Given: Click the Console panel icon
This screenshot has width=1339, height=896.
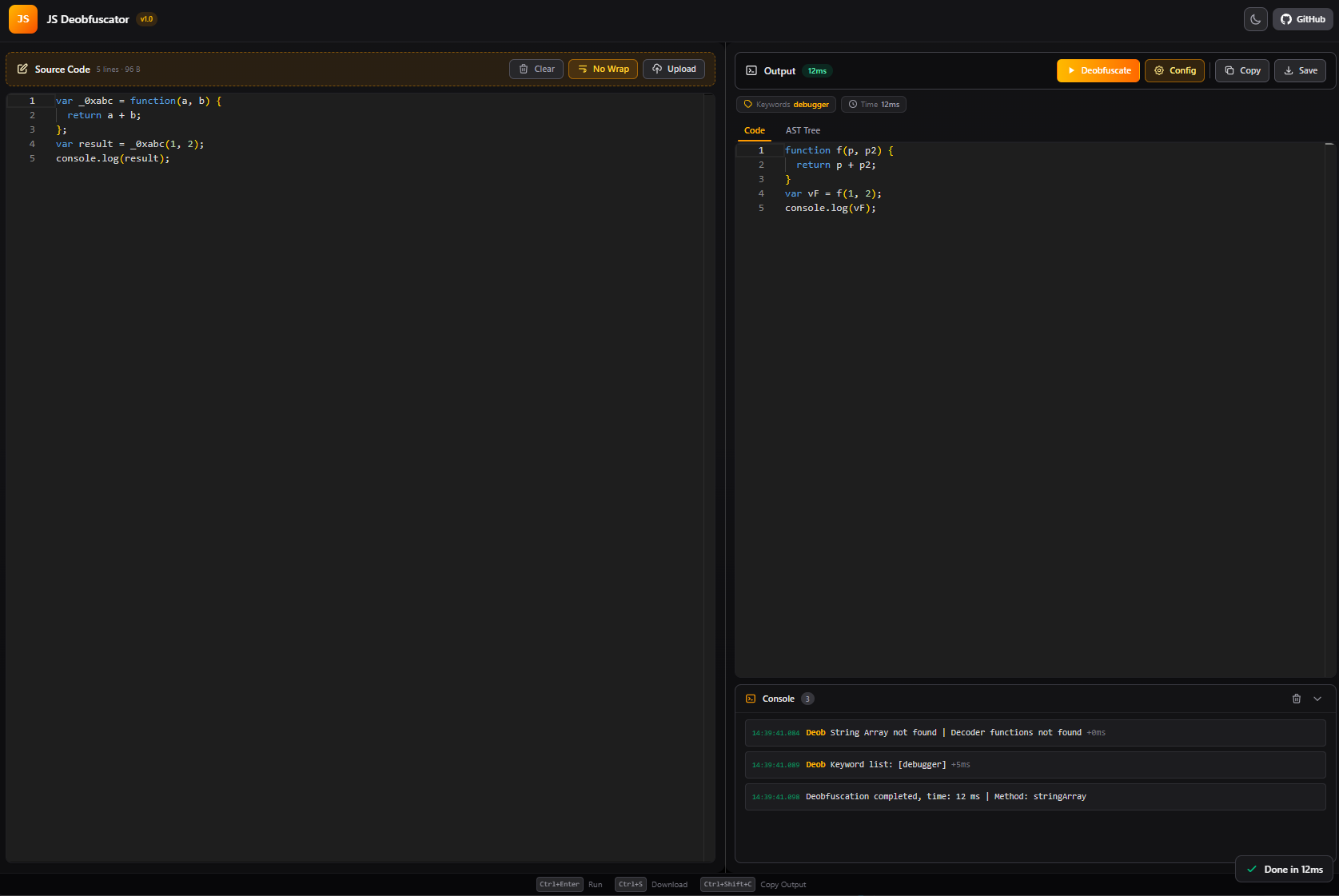Looking at the screenshot, I should coord(751,699).
